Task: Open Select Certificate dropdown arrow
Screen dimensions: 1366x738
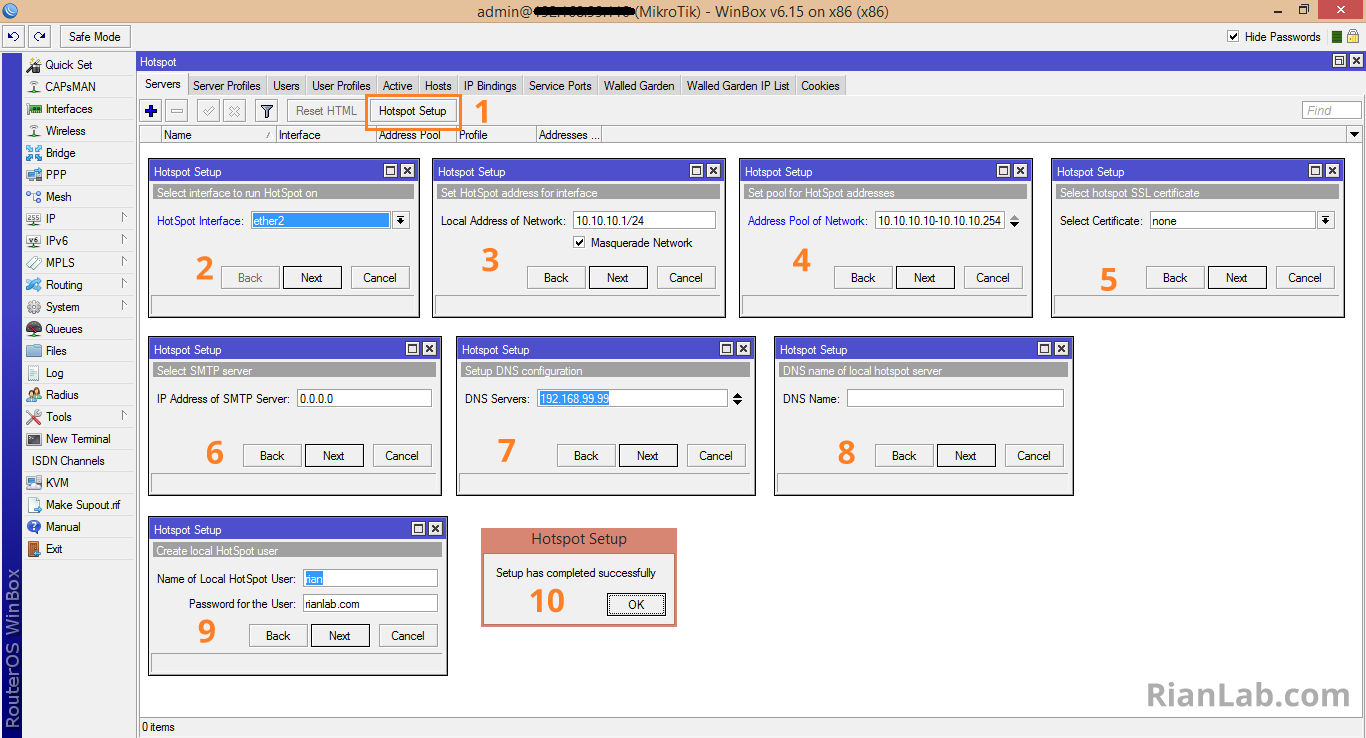Action: pos(1326,220)
